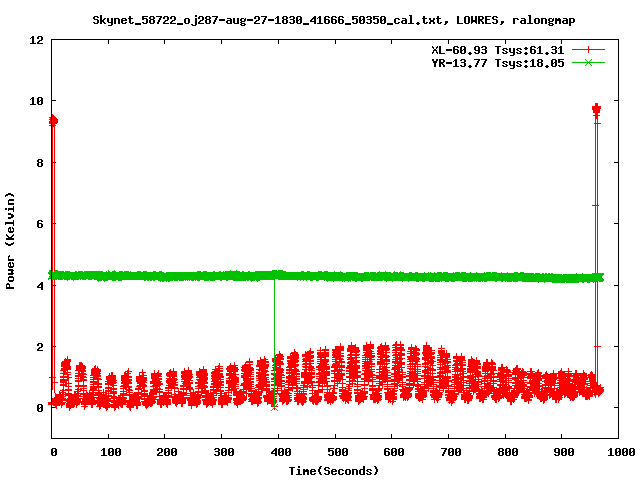Click the x-axis tick label '900'
Viewport: 640px width, 480px height.
tap(564, 452)
